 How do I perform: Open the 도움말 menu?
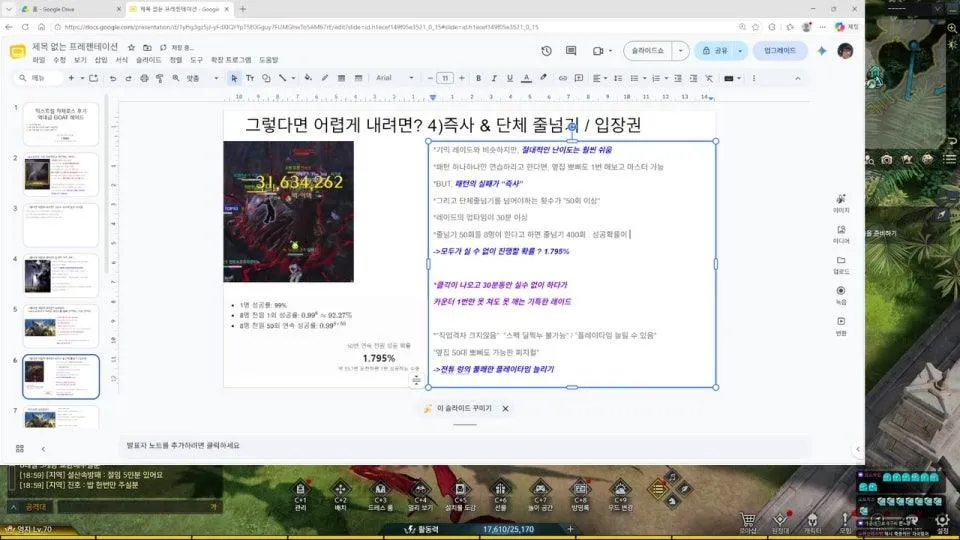tap(268, 60)
